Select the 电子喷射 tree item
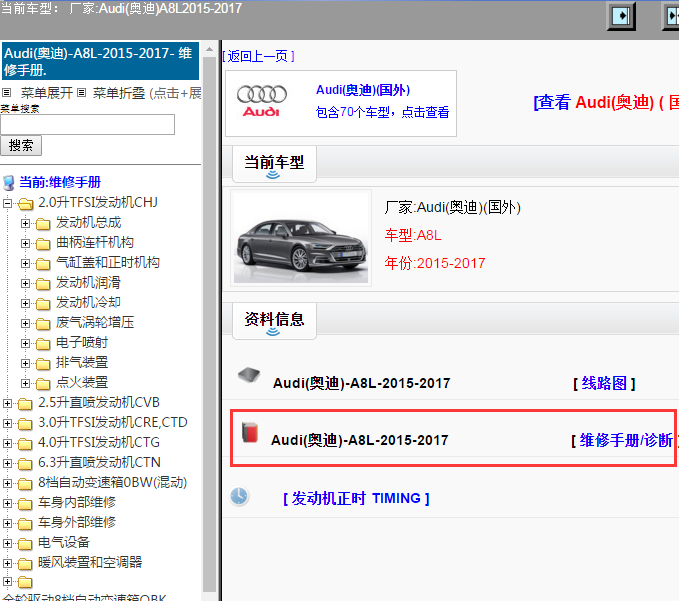Screen dimensions: 679x601 point(81,343)
